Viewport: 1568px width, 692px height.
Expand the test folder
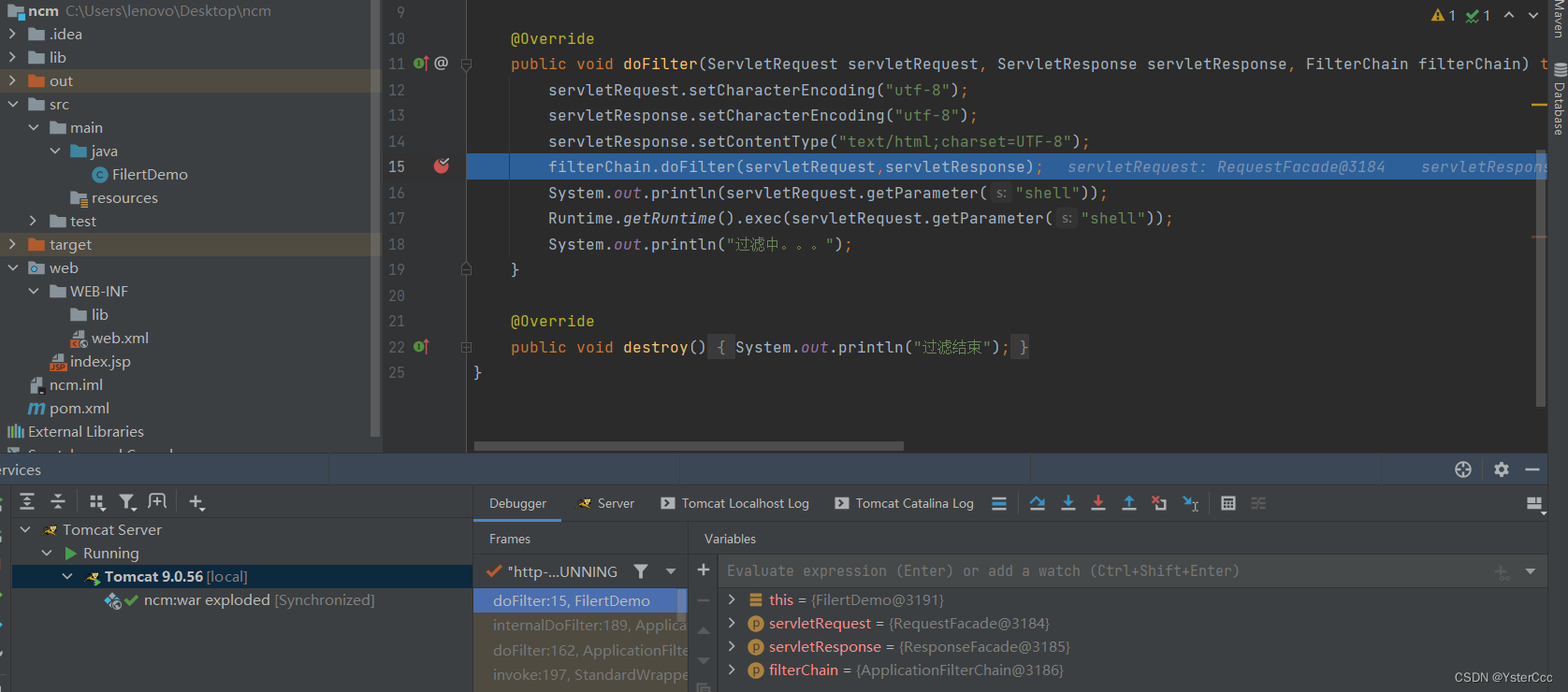point(34,221)
